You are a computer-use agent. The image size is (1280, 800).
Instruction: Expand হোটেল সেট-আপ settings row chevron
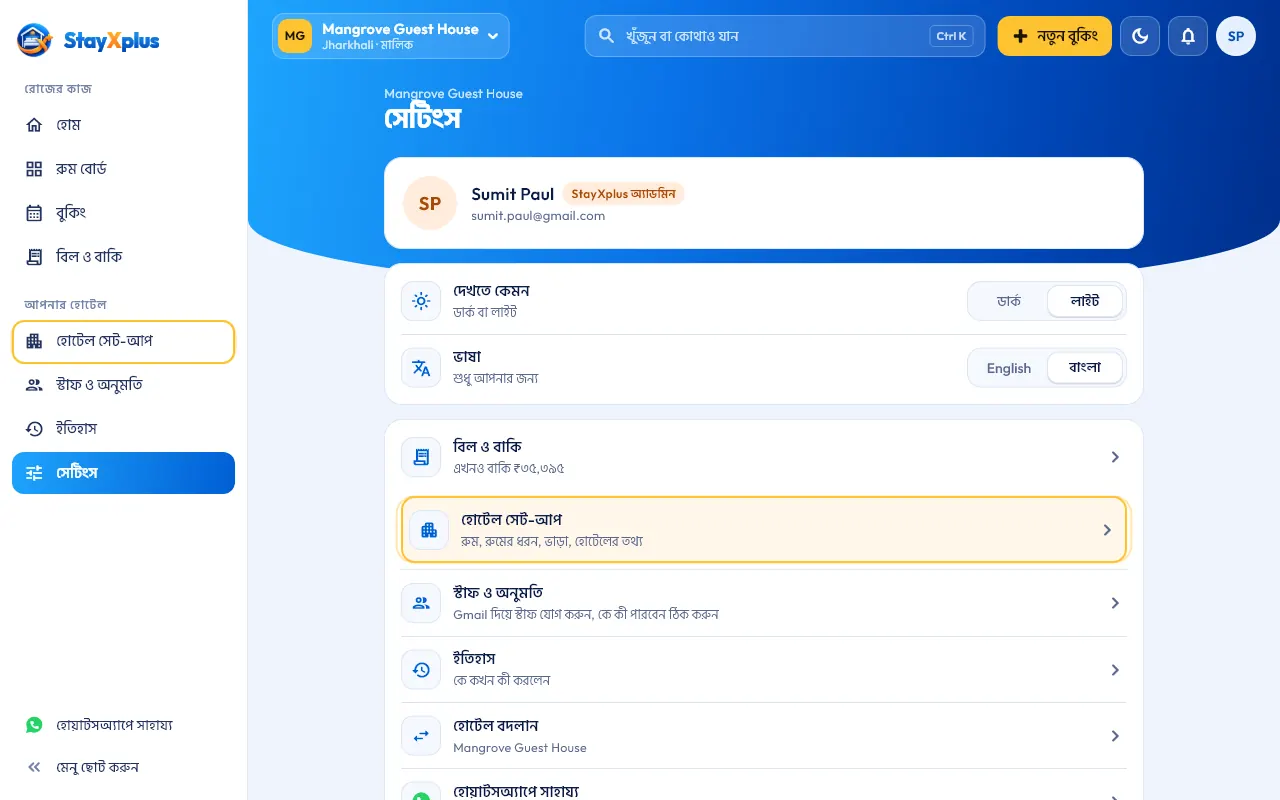pos(1107,530)
